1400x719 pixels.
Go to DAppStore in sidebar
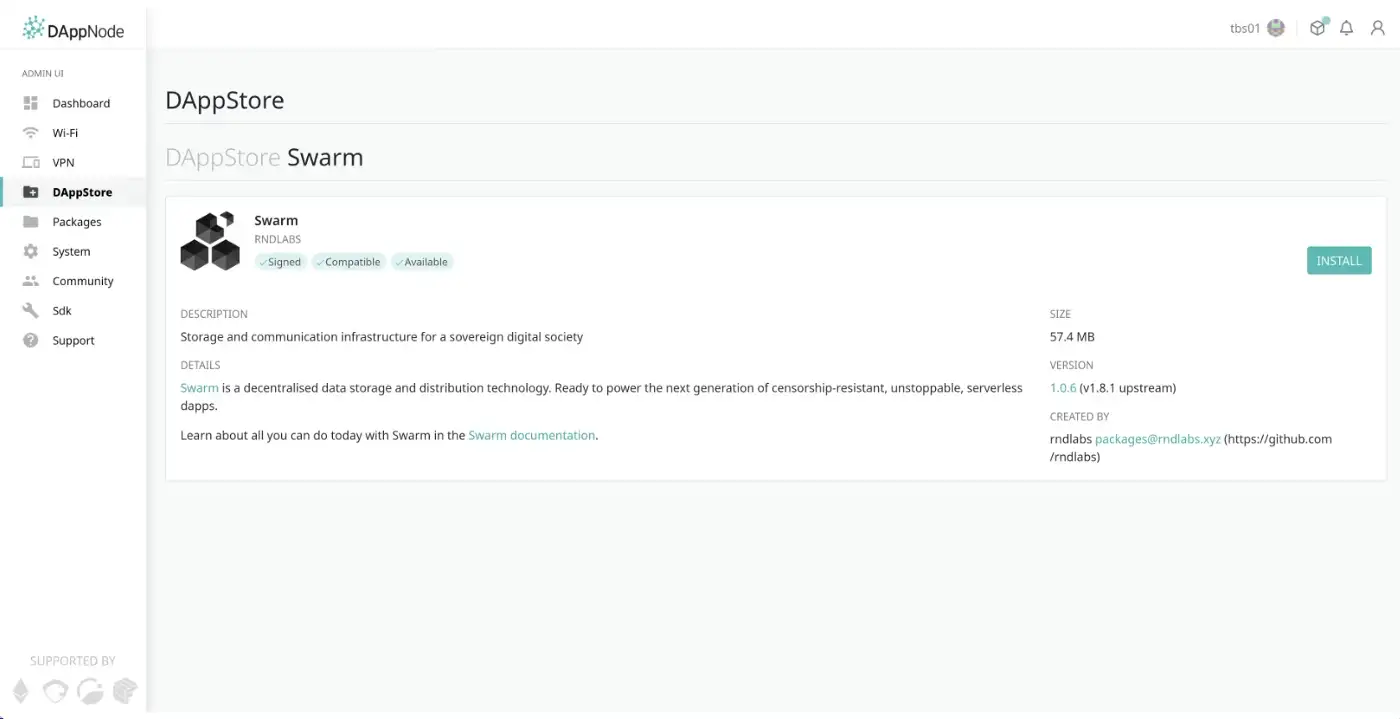click(82, 192)
